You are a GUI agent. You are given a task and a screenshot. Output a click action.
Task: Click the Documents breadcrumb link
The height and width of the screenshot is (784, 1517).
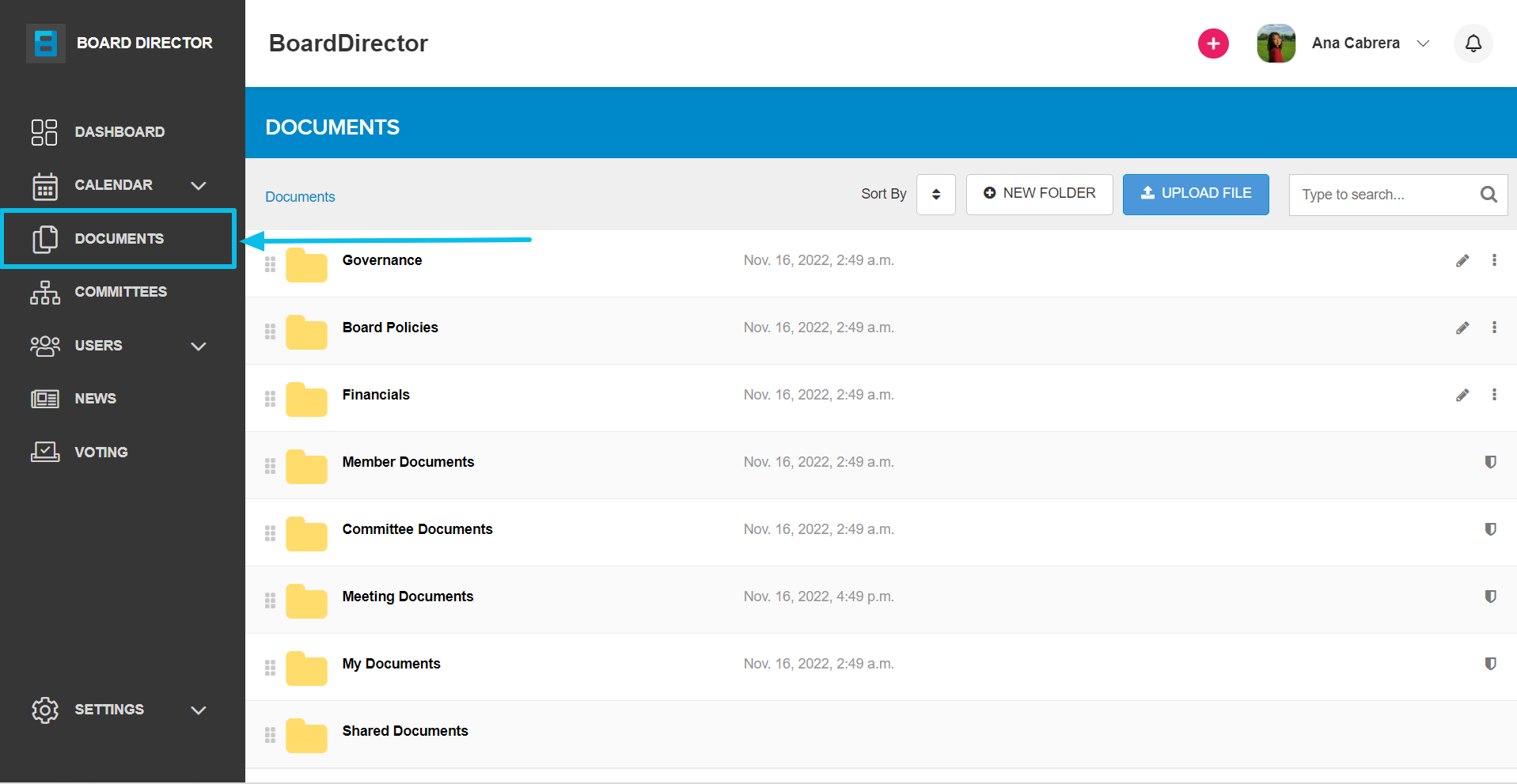[300, 197]
